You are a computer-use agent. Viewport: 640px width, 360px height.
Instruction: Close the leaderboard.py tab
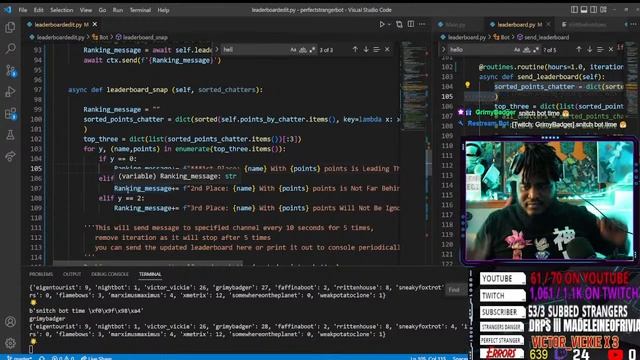(548, 24)
